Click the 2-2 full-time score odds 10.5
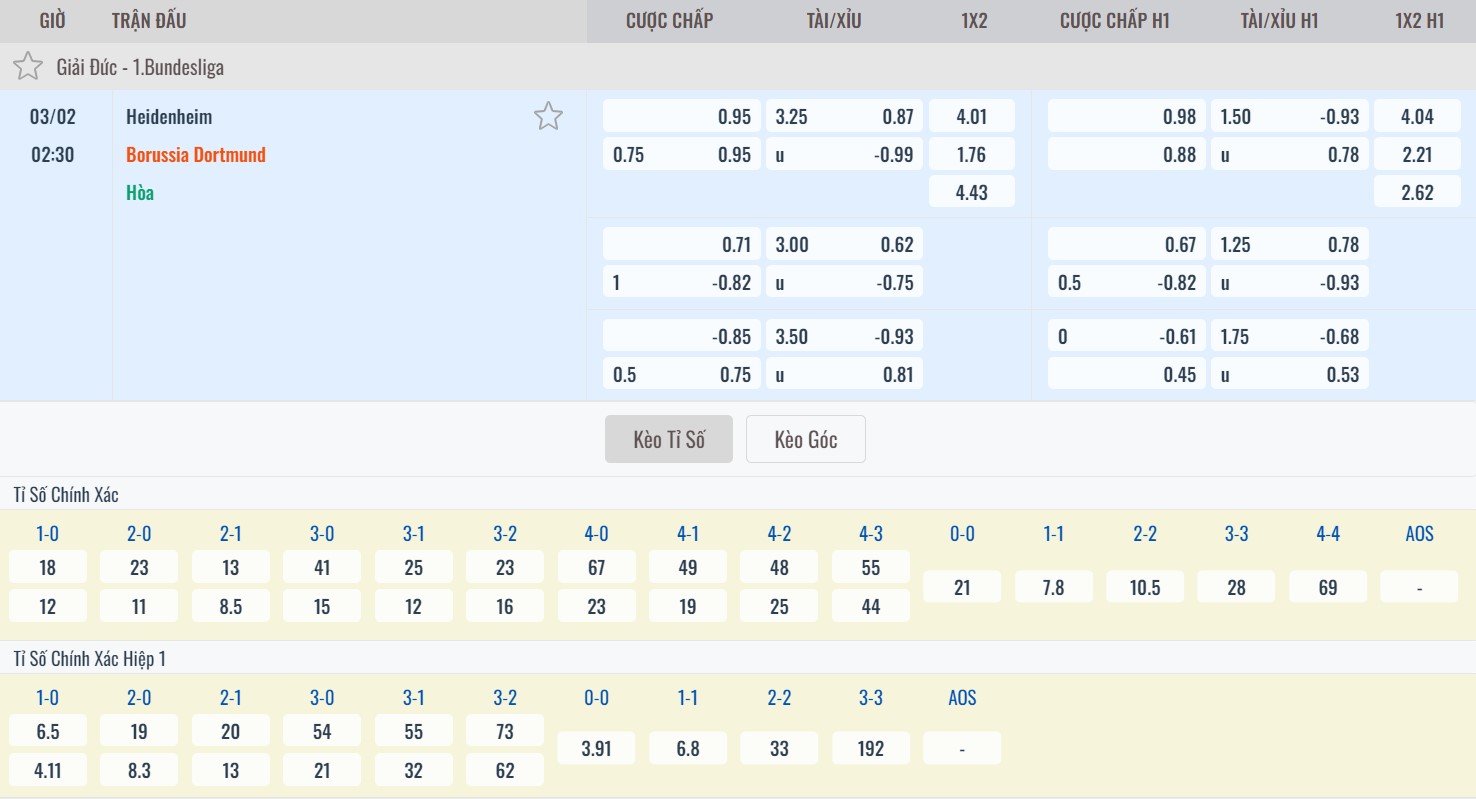 1144,587
